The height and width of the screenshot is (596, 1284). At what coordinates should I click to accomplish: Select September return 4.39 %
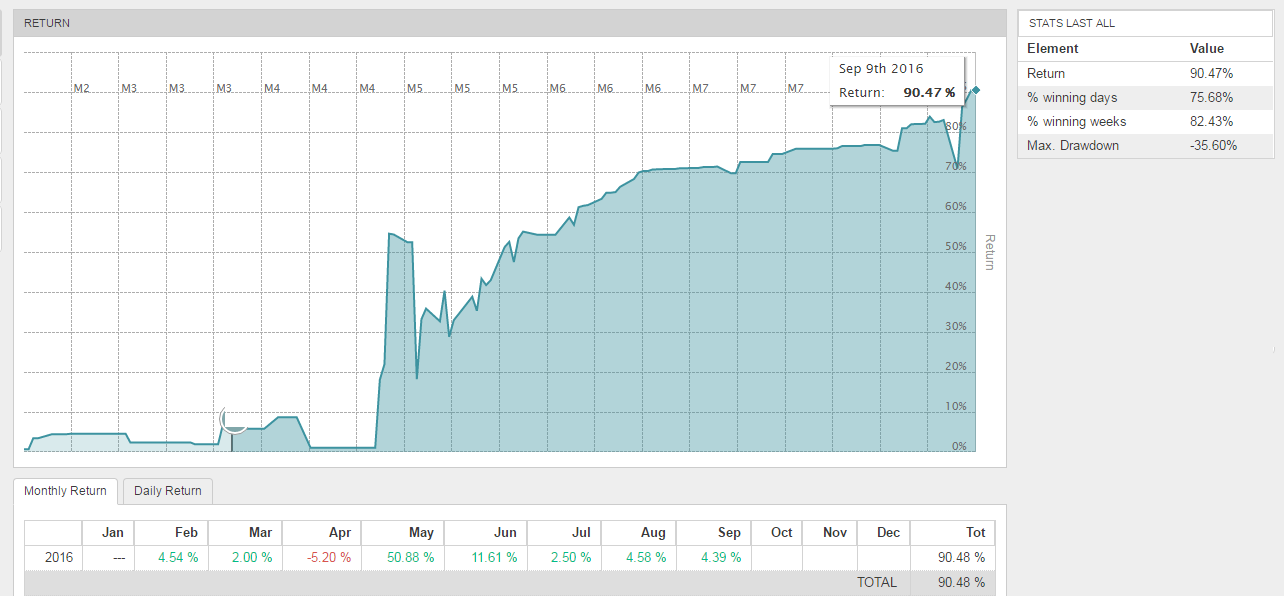pos(720,557)
